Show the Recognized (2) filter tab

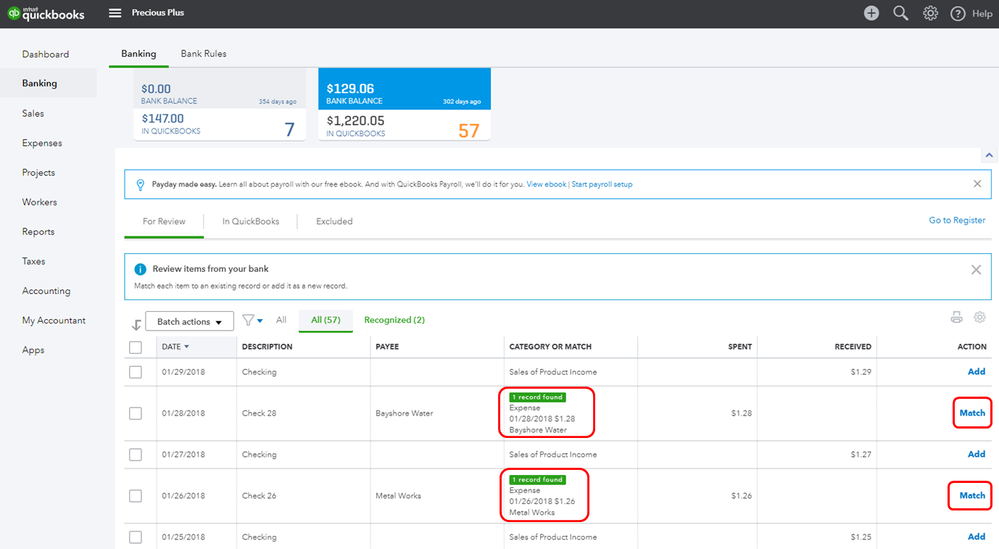point(394,320)
